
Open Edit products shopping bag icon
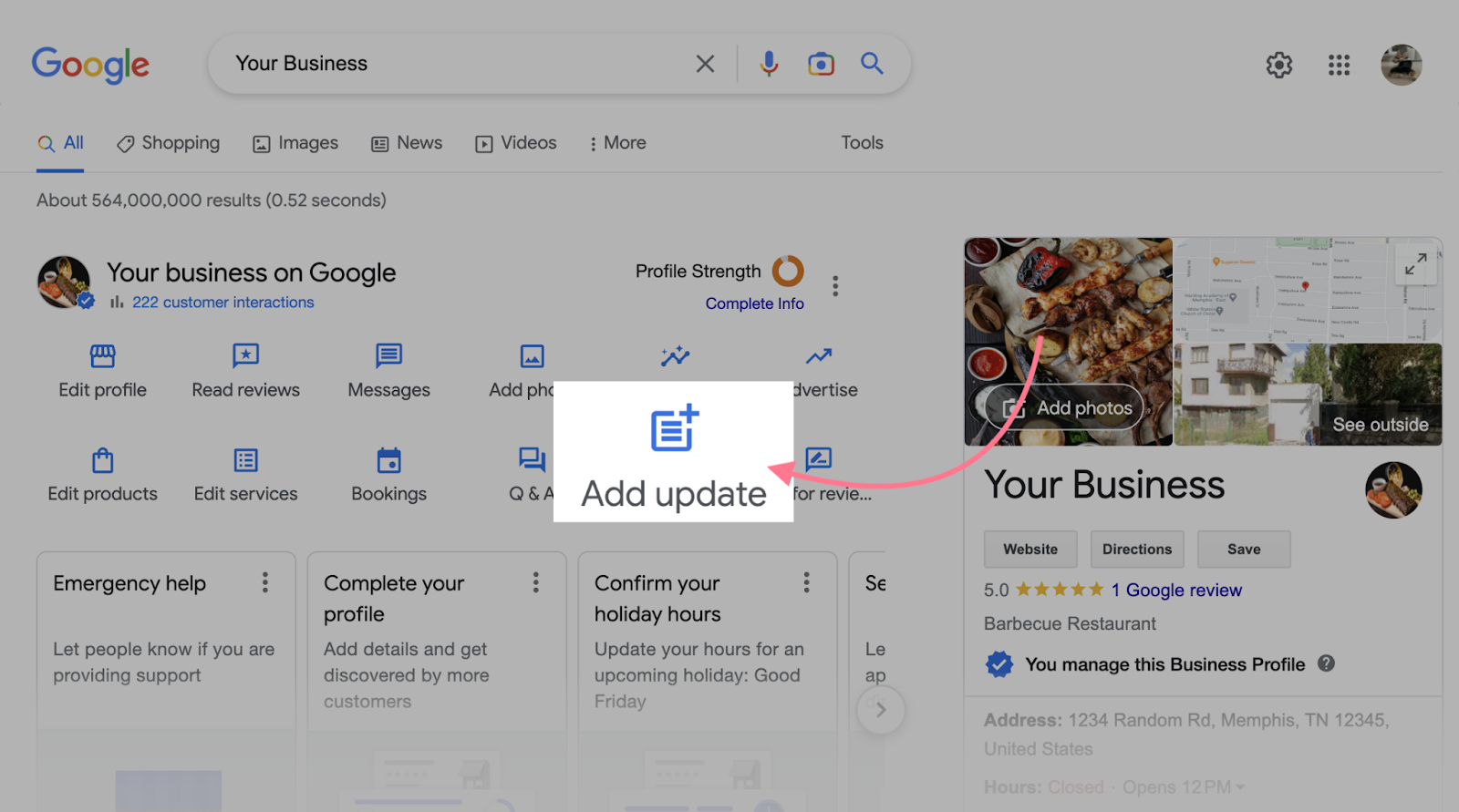point(103,460)
